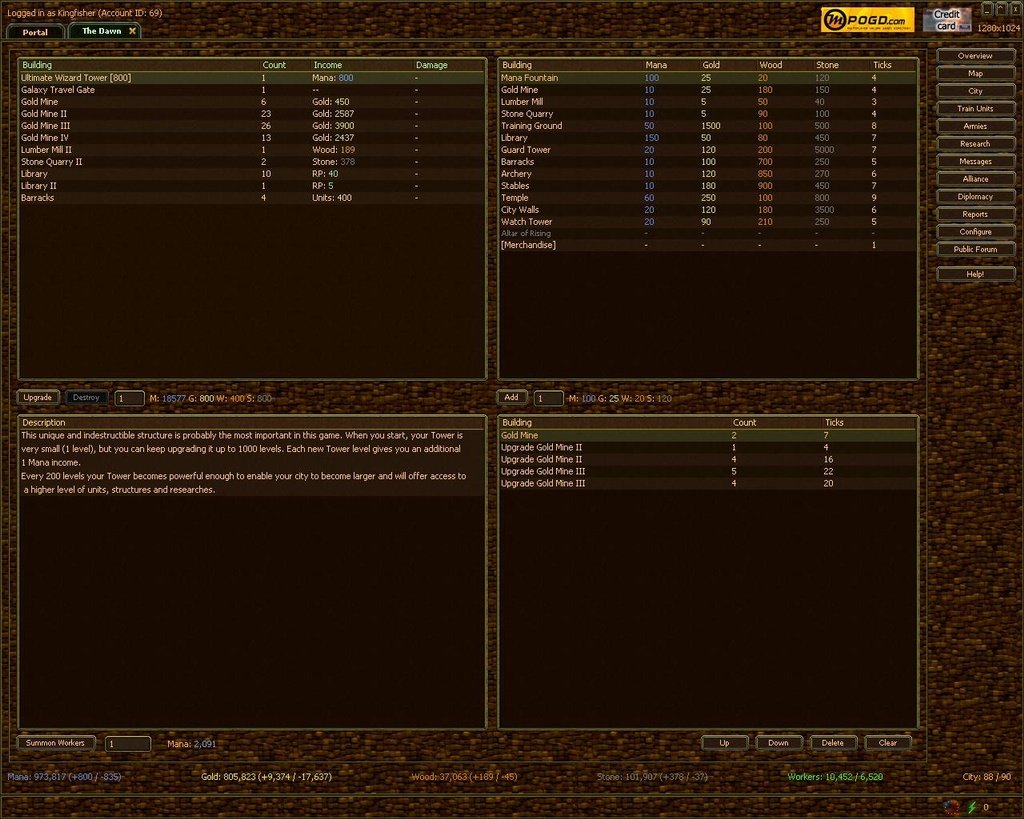Click Add to queue building
This screenshot has height=819, width=1024.
(511, 397)
